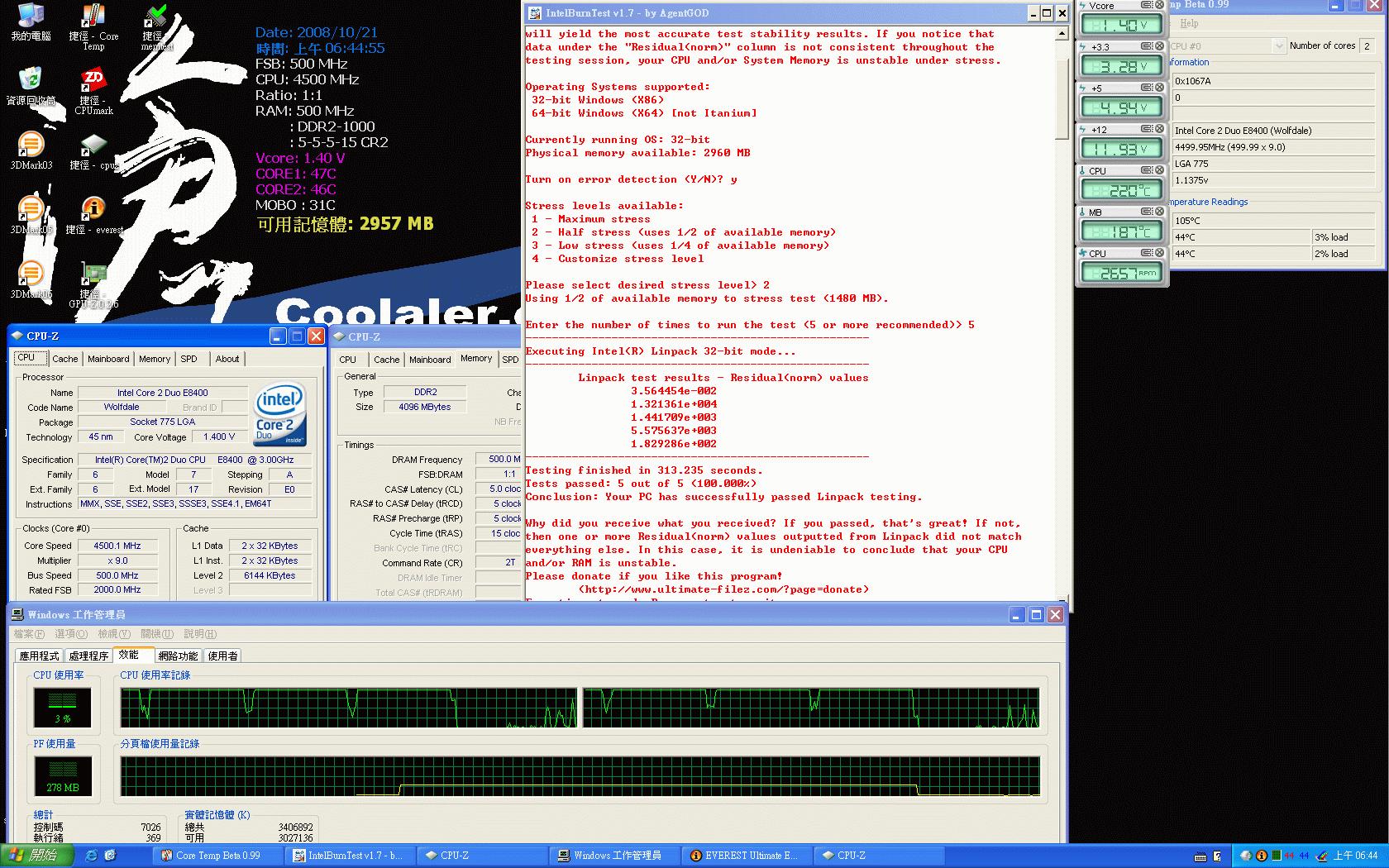
Task: Open the Core Temp desktop shortcut
Action: (x=93, y=26)
